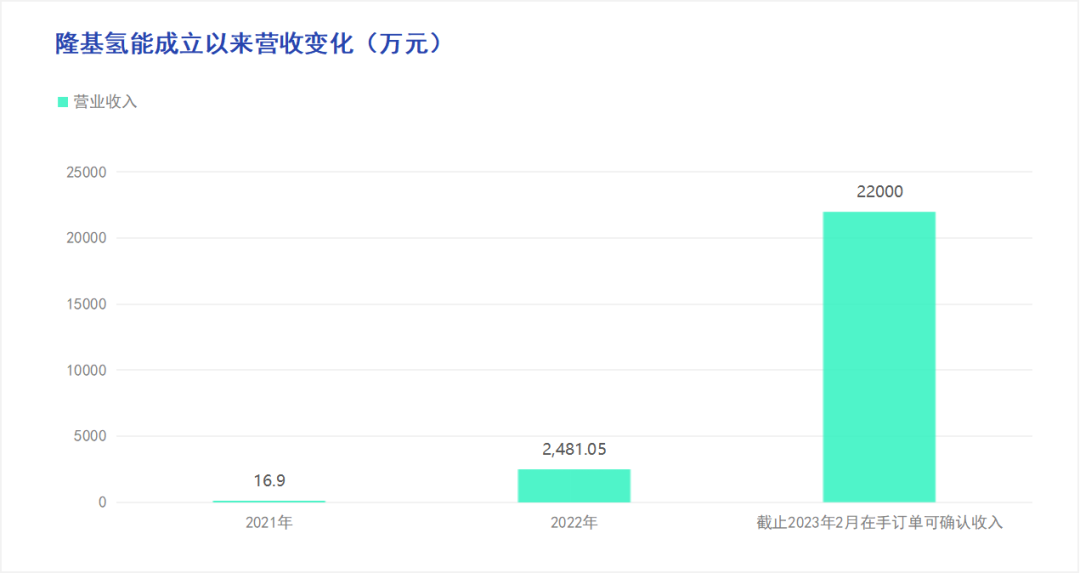This screenshot has width=1080, height=573.
Task: Click the 2022年 x-axis label
Action: pyautogui.click(x=574, y=522)
